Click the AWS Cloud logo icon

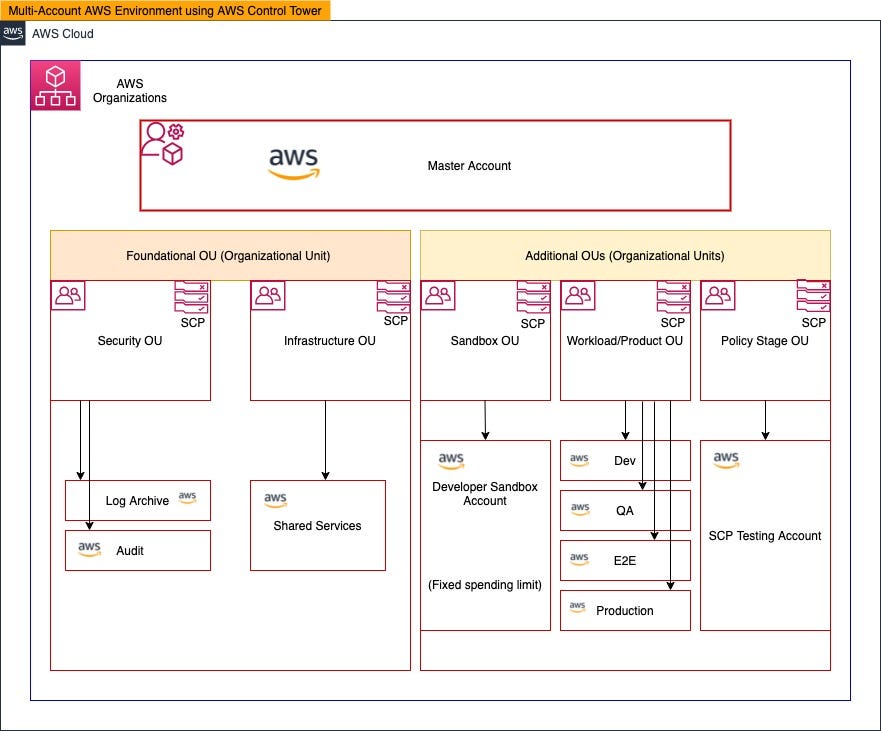(13, 33)
